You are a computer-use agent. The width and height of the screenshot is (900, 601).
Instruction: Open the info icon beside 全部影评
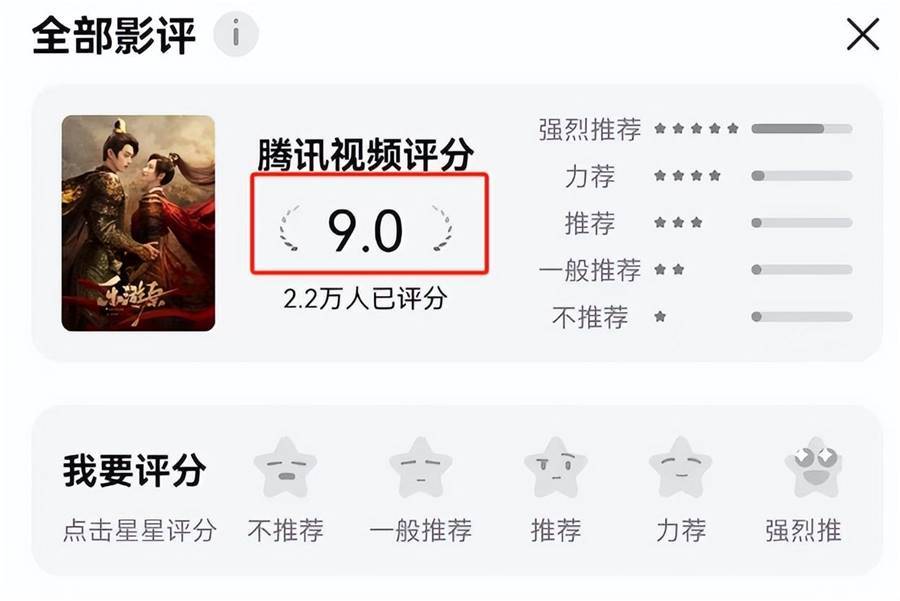coord(235,34)
